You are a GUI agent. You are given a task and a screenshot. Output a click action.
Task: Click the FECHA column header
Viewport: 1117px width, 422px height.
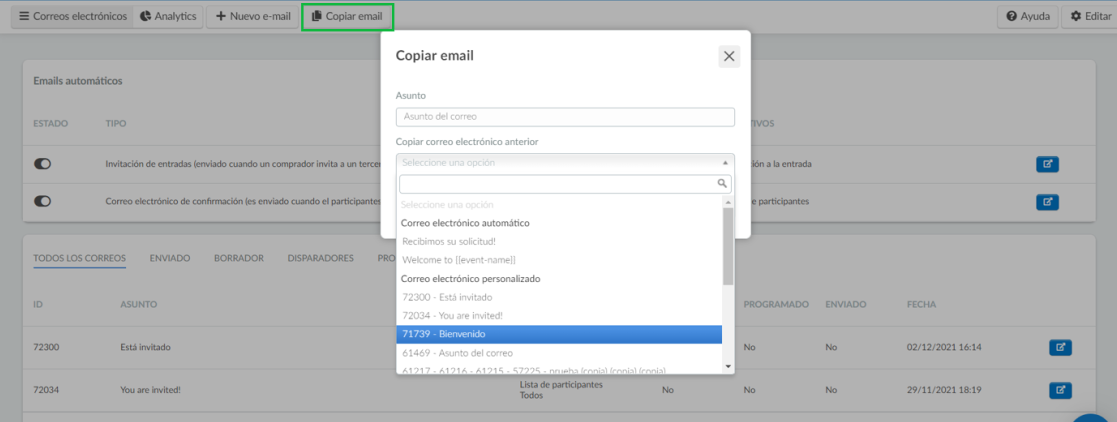921,304
